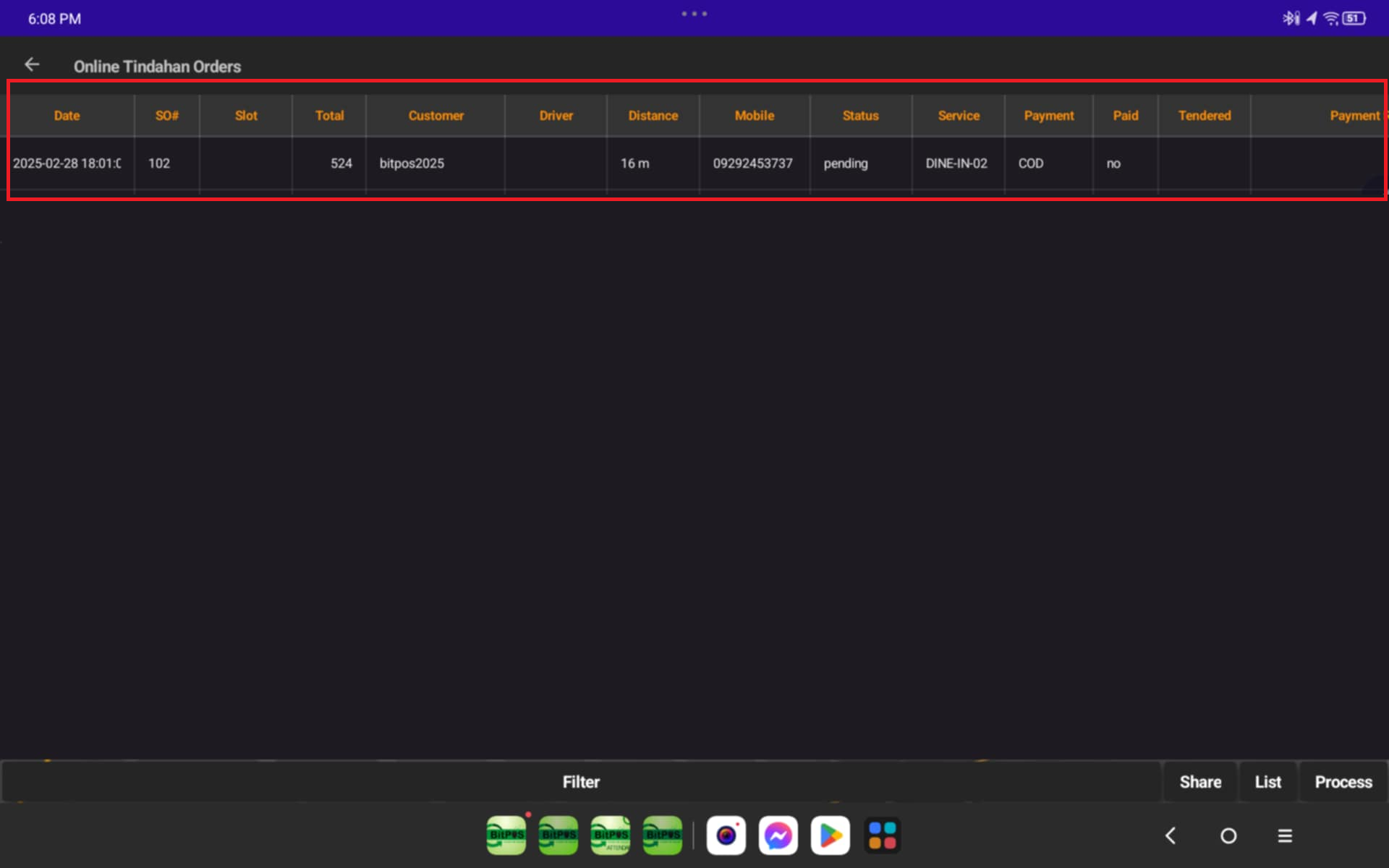
Task: Click the Service column header
Action: (959, 116)
